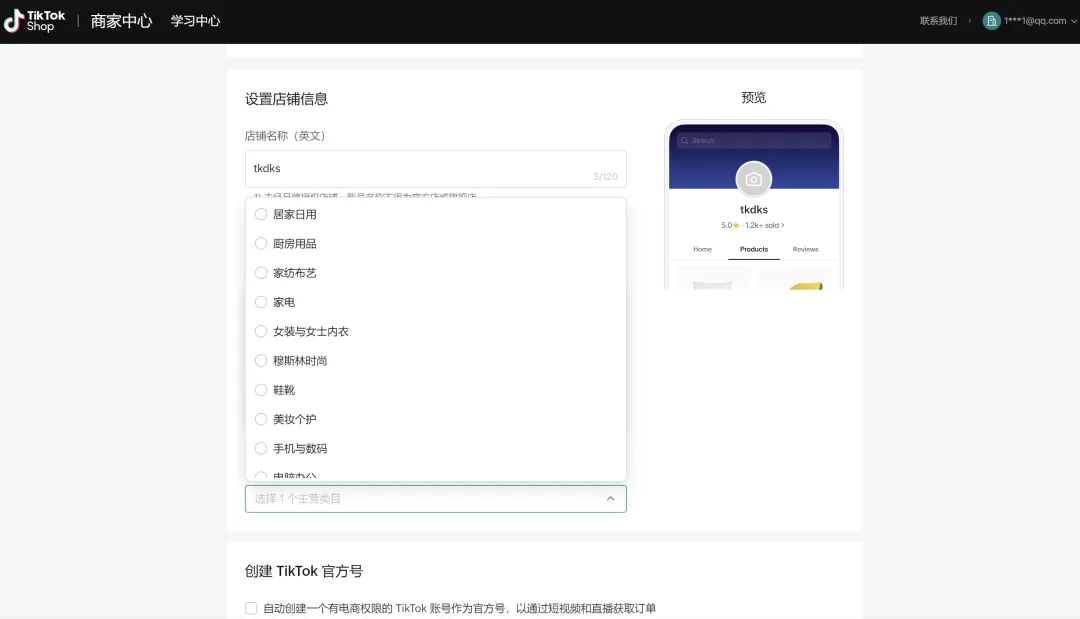Image resolution: width=1080 pixels, height=619 pixels.
Task: Collapse the open category list via the chevron
Action: pyautogui.click(x=610, y=497)
